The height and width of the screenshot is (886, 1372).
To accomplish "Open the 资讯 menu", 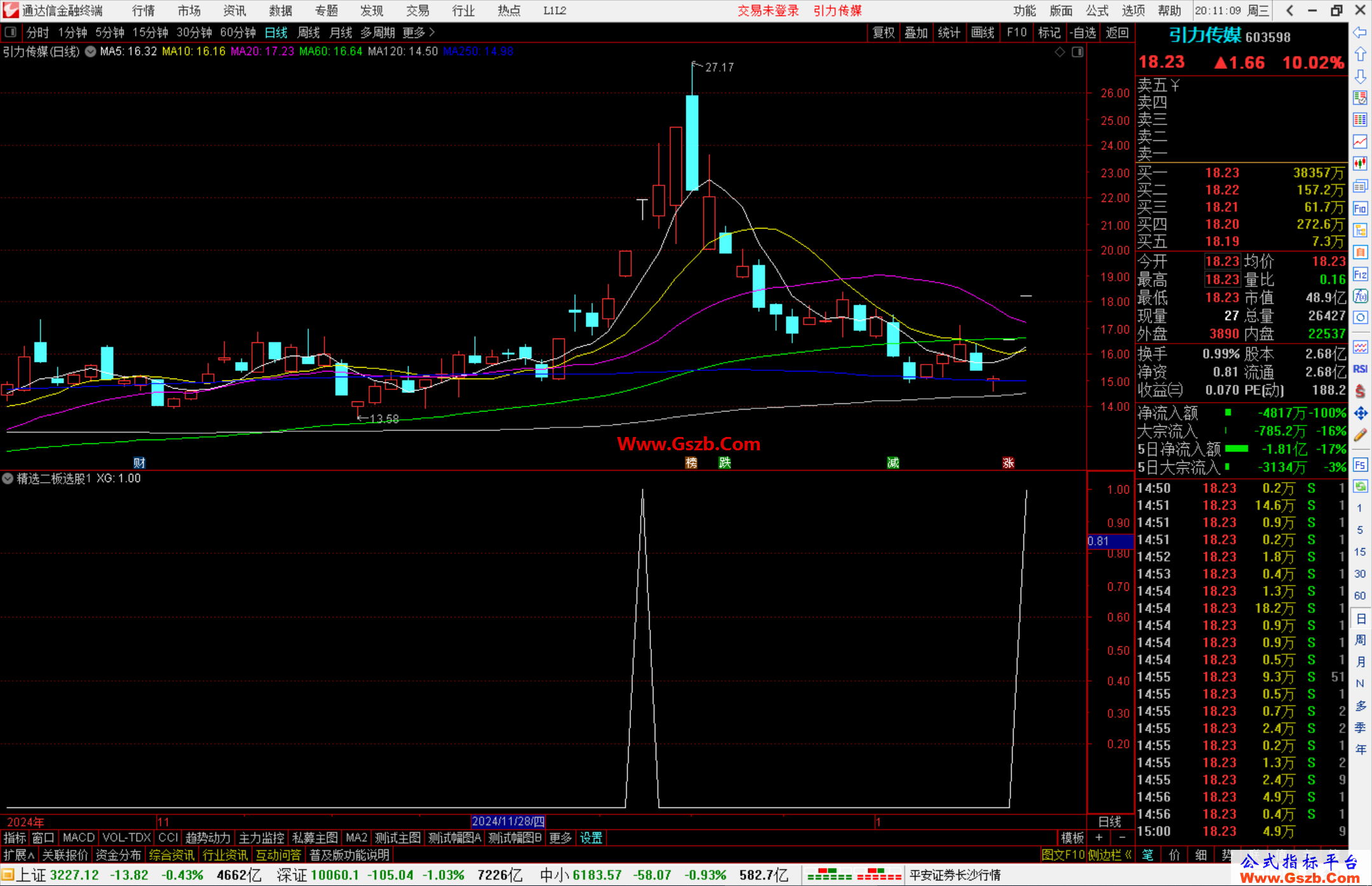I will coord(235,10).
